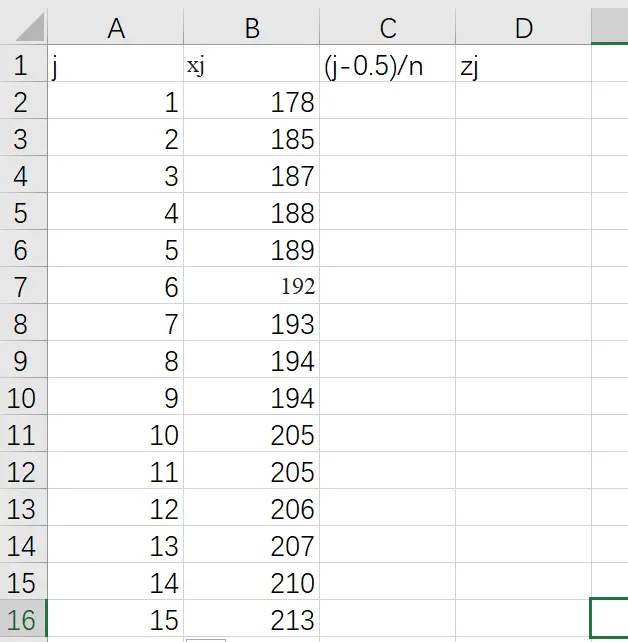Select row 16 header
Image resolution: width=628 pixels, height=642 pixels.
click(x=23, y=618)
